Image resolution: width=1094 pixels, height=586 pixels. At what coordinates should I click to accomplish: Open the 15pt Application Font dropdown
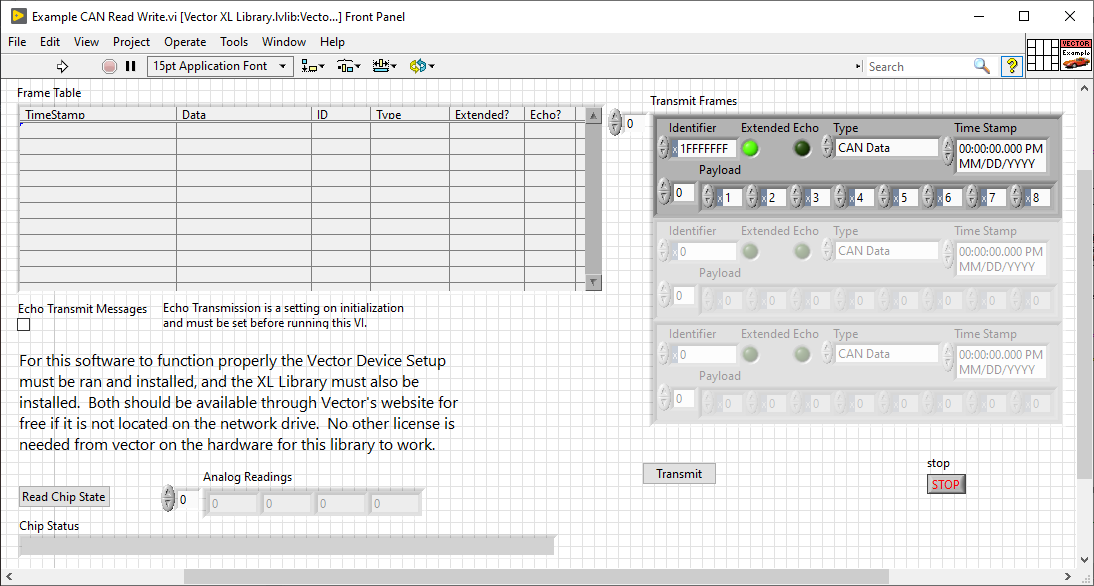point(220,66)
